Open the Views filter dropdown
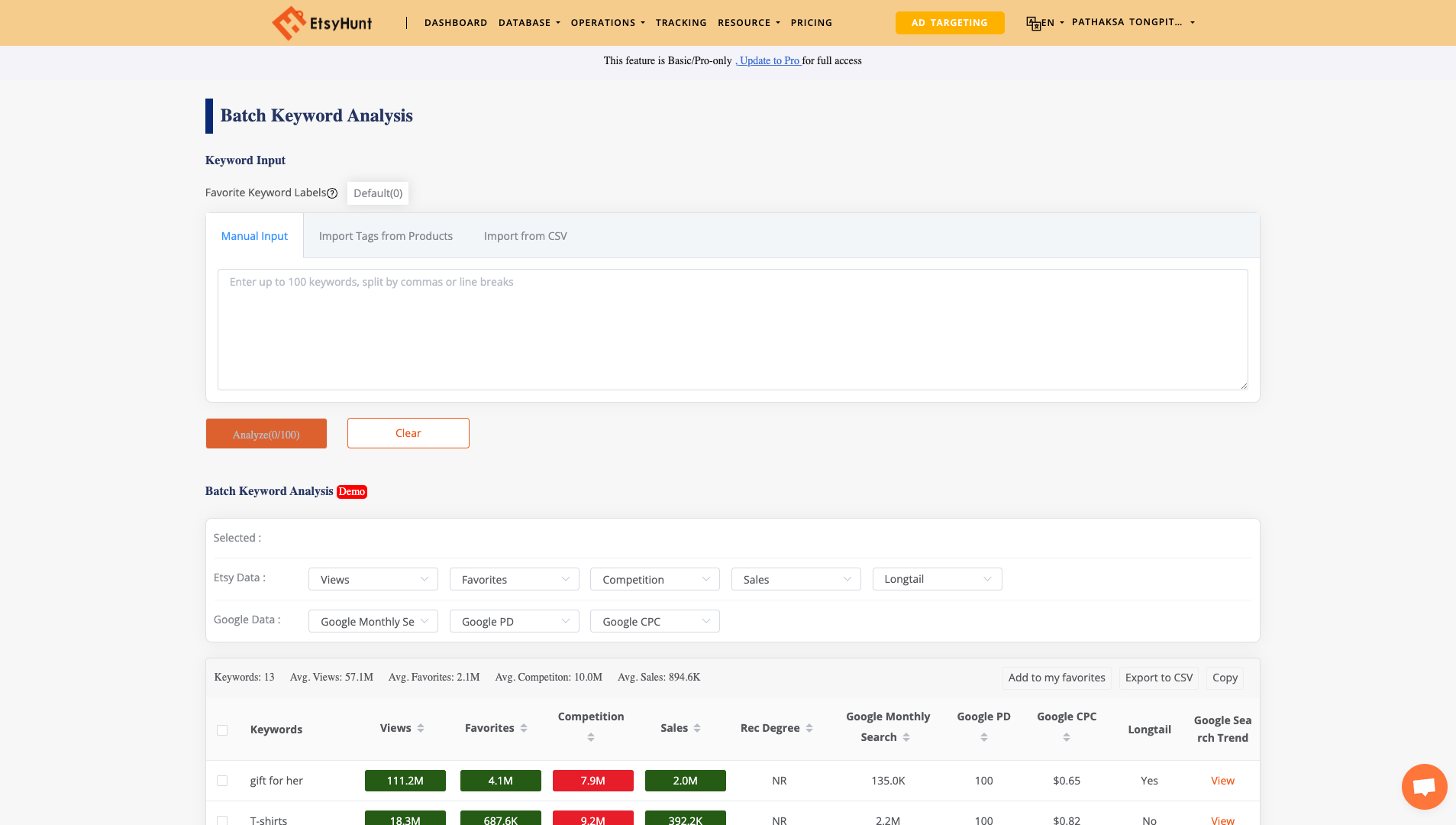The width and height of the screenshot is (1456, 825). [x=373, y=579]
